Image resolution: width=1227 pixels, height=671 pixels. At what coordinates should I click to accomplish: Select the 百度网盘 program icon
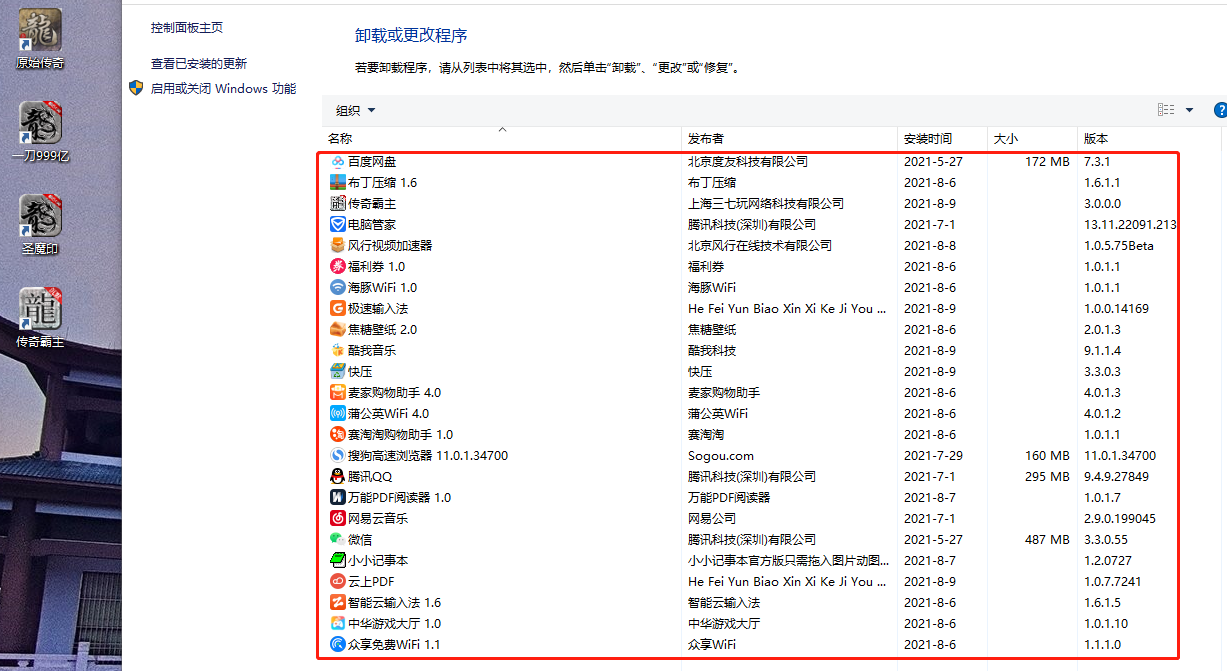(337, 161)
